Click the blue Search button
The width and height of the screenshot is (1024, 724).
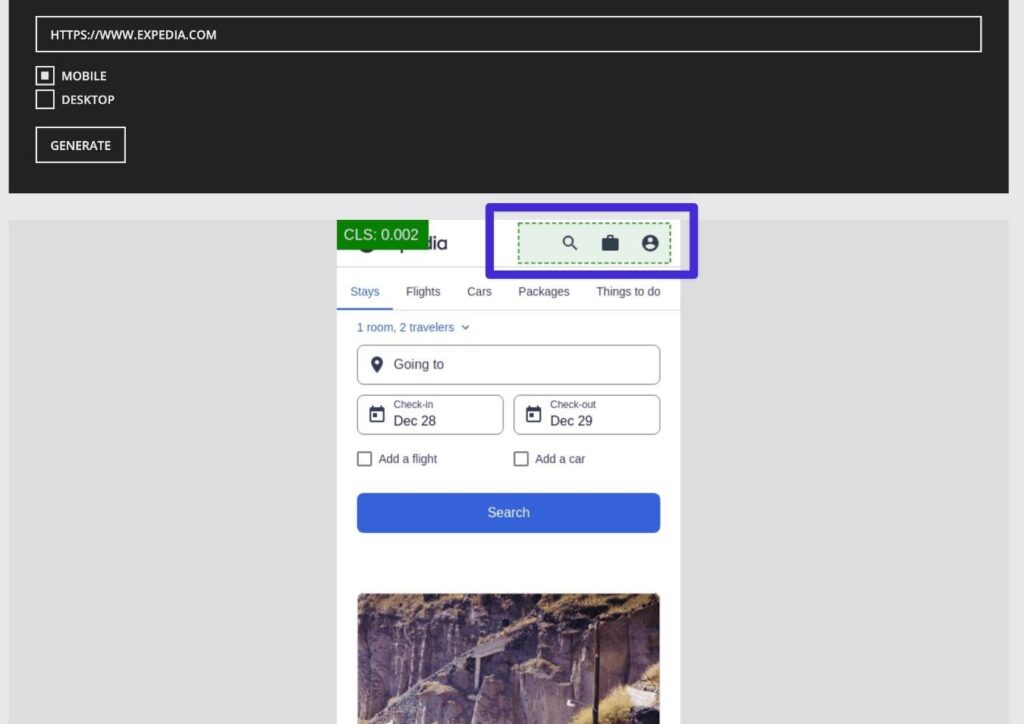(x=508, y=512)
